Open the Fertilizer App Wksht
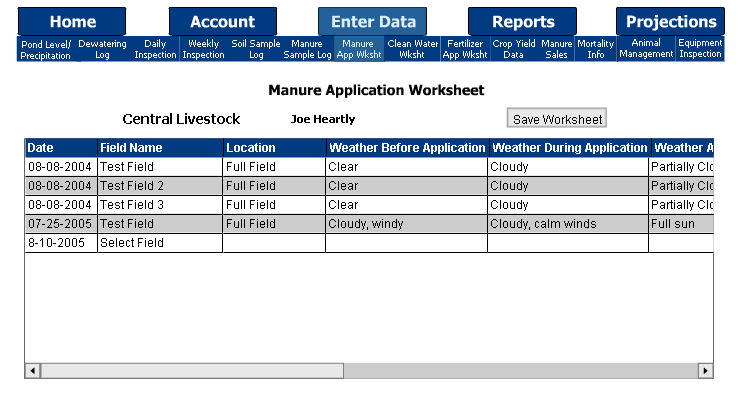The image size is (746, 400). tap(465, 49)
